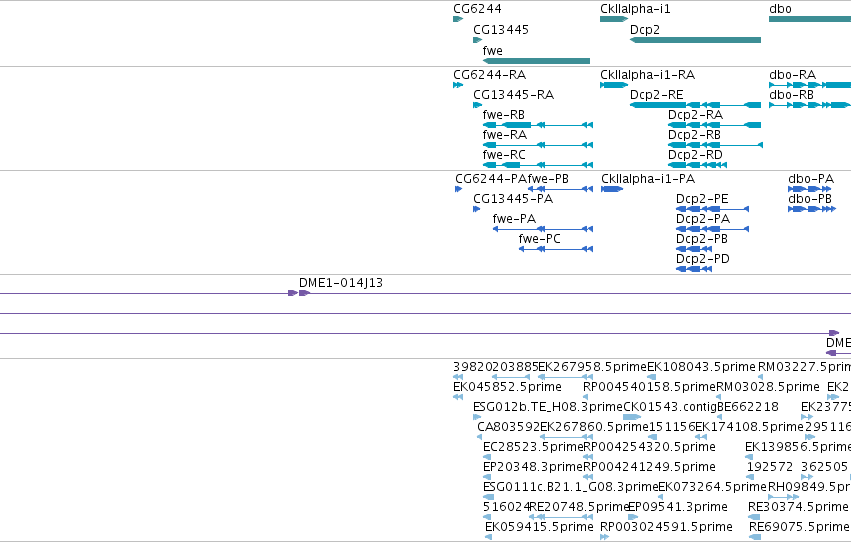This screenshot has width=851, height=542.
Task: Click the CK01543.contig EST label
Action: [x=670, y=407]
